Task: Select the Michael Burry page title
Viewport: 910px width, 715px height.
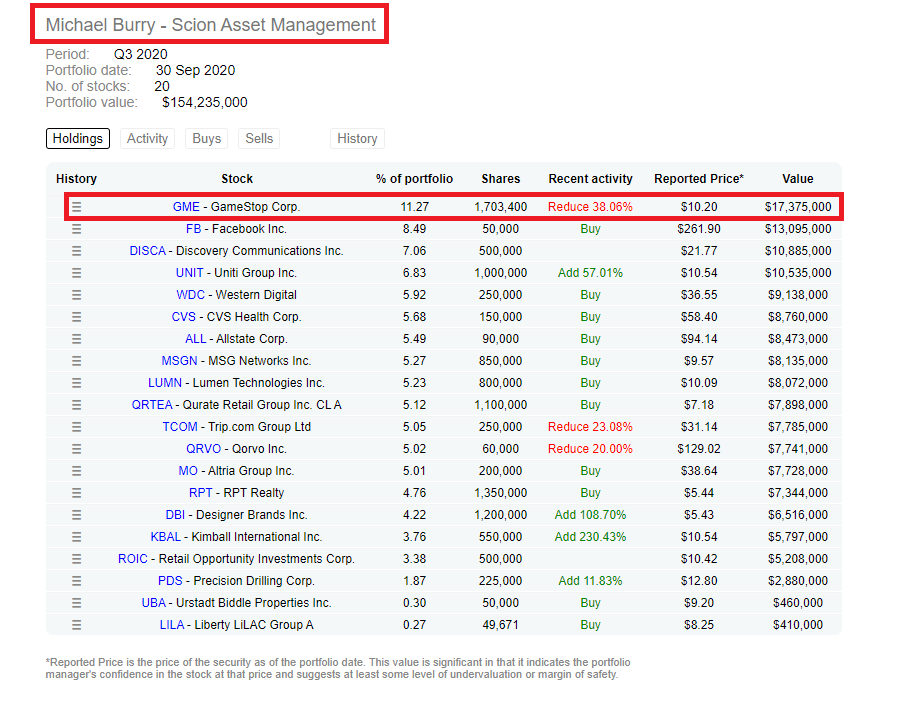Action: (x=211, y=25)
